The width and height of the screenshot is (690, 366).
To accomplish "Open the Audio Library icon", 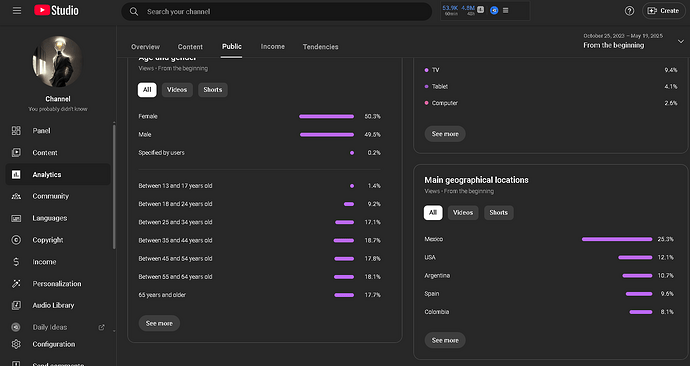I will coord(16,305).
